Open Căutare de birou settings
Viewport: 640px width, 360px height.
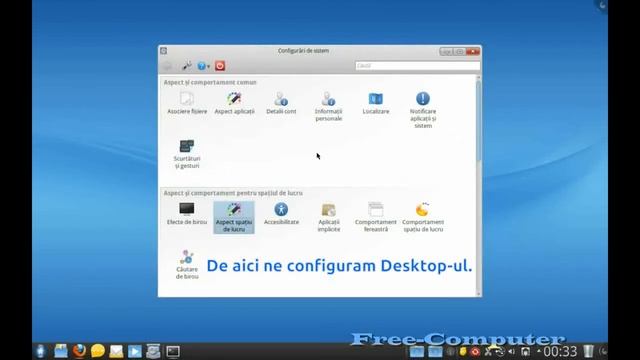click(x=187, y=264)
